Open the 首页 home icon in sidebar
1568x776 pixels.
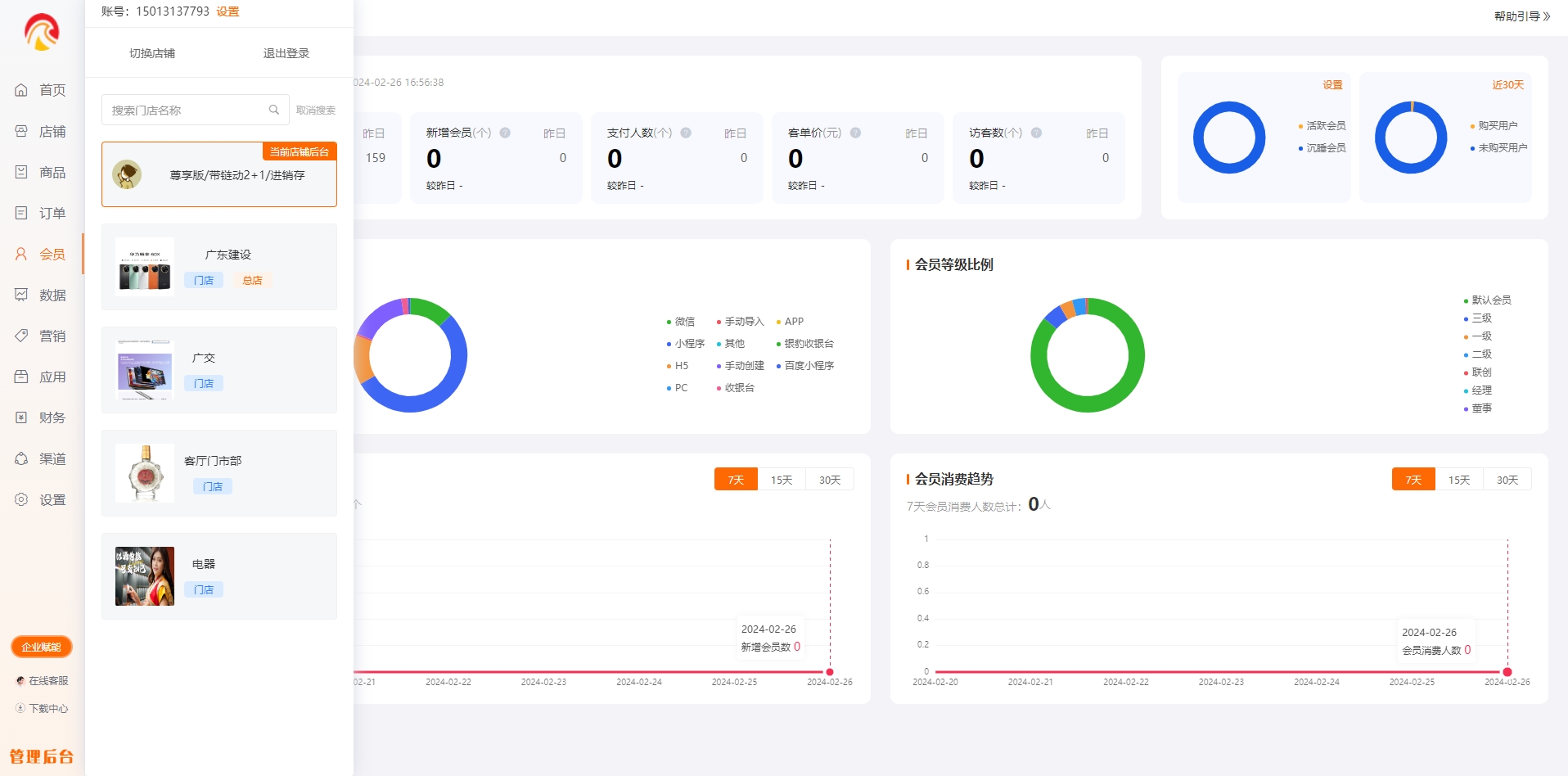tap(21, 90)
